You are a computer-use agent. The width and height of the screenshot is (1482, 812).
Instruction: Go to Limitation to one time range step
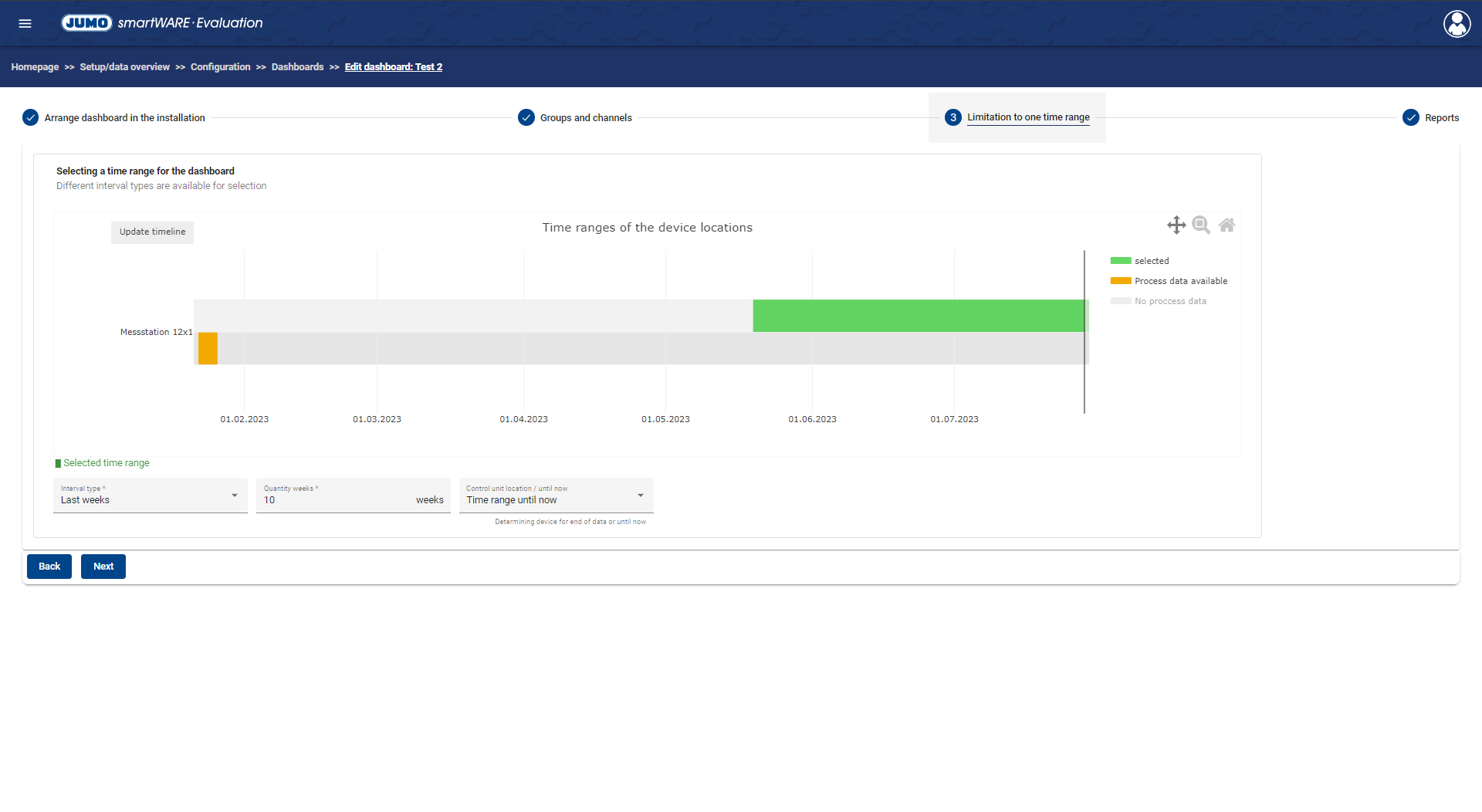pyautogui.click(x=1027, y=117)
